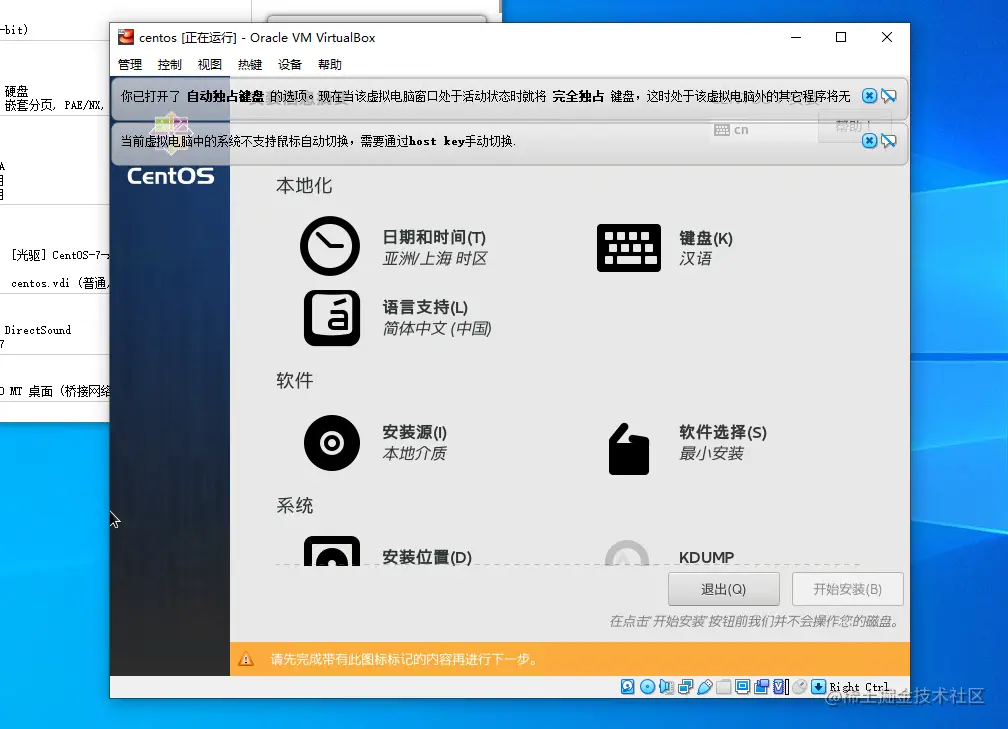The height and width of the screenshot is (729, 1008).
Task: Maximize the VirtualBox centos window
Action: [841, 37]
